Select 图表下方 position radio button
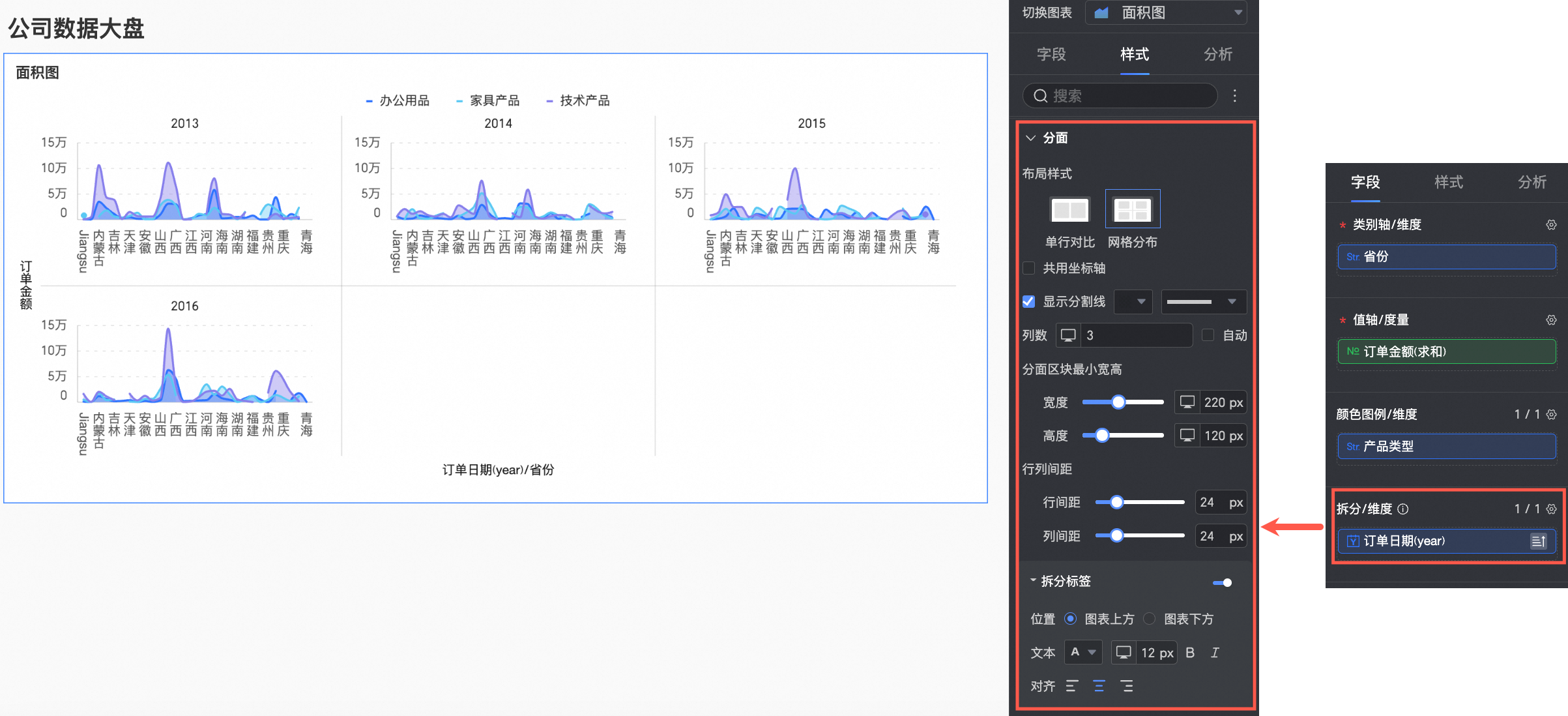Image resolution: width=1568 pixels, height=716 pixels. pos(1150,619)
